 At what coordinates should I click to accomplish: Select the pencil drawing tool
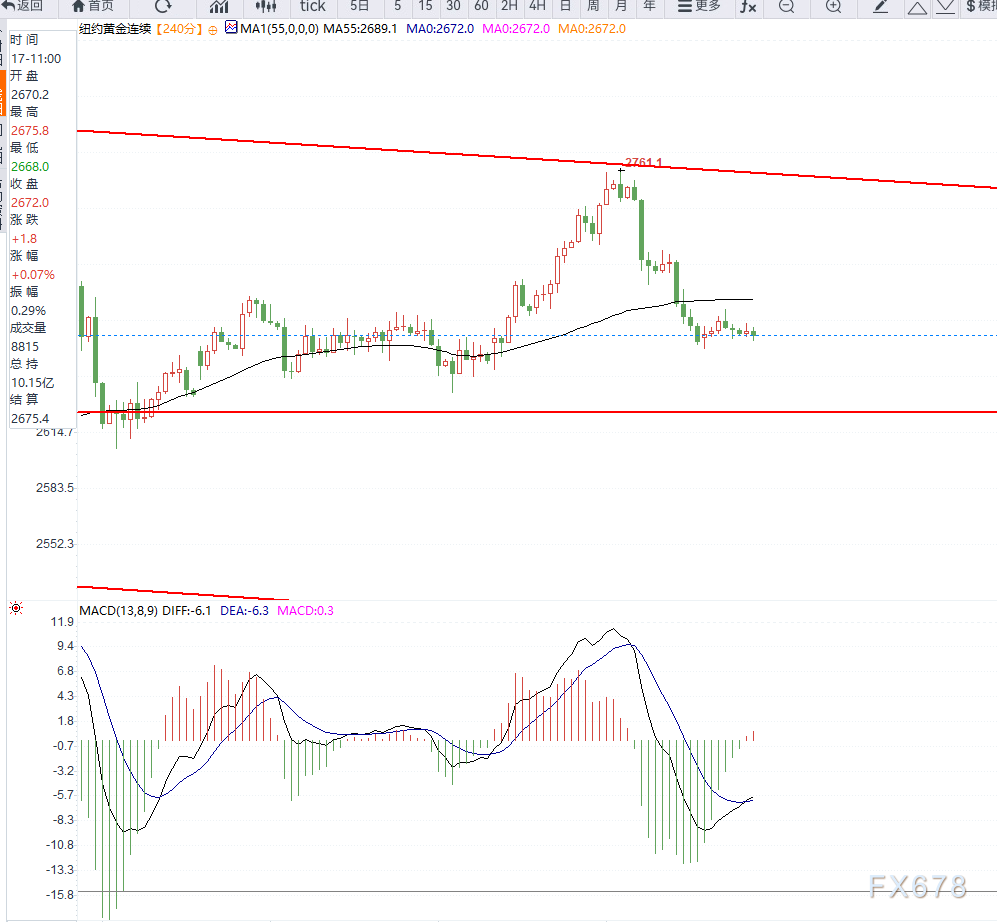(881, 7)
